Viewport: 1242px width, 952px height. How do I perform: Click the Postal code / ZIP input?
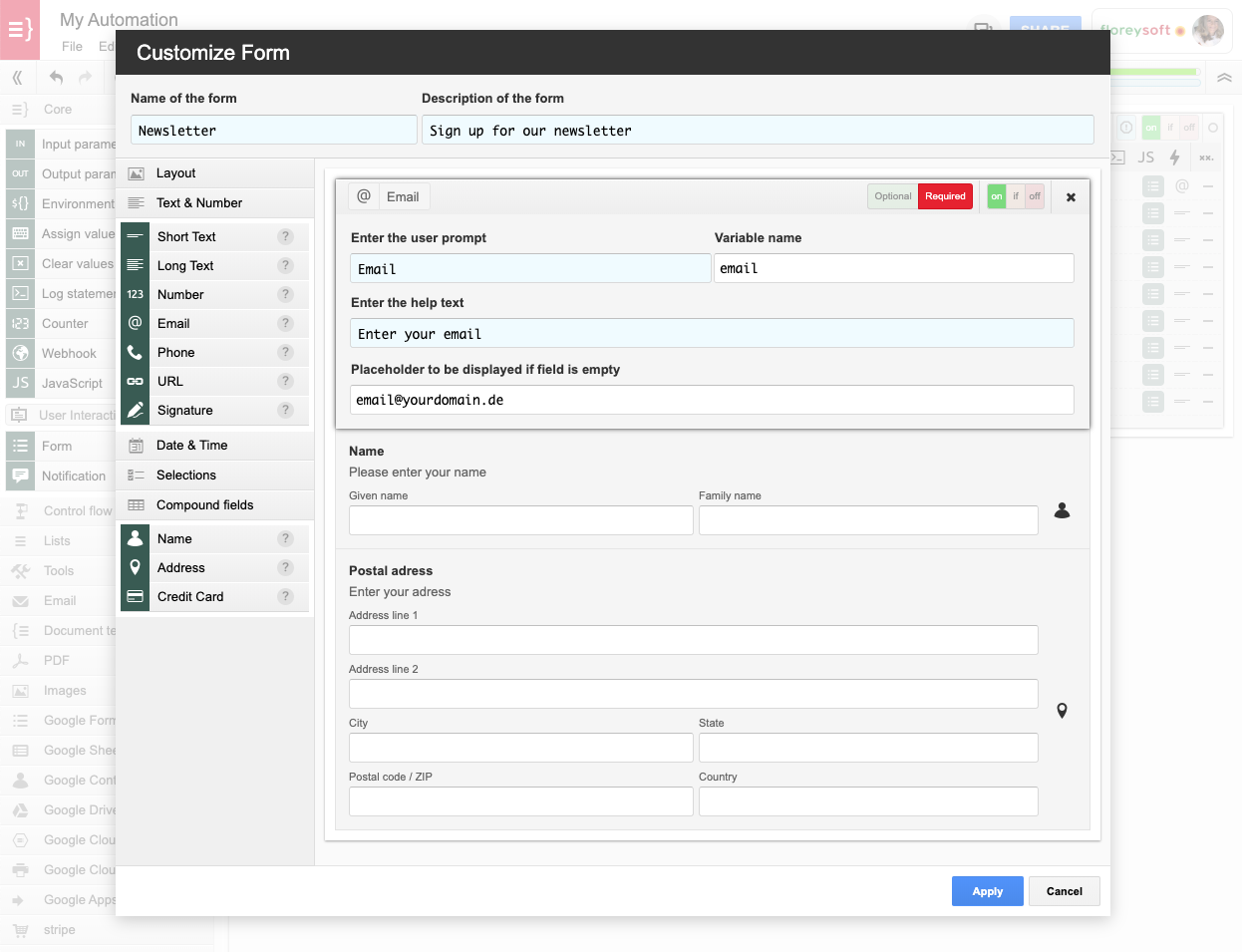pyautogui.click(x=521, y=801)
